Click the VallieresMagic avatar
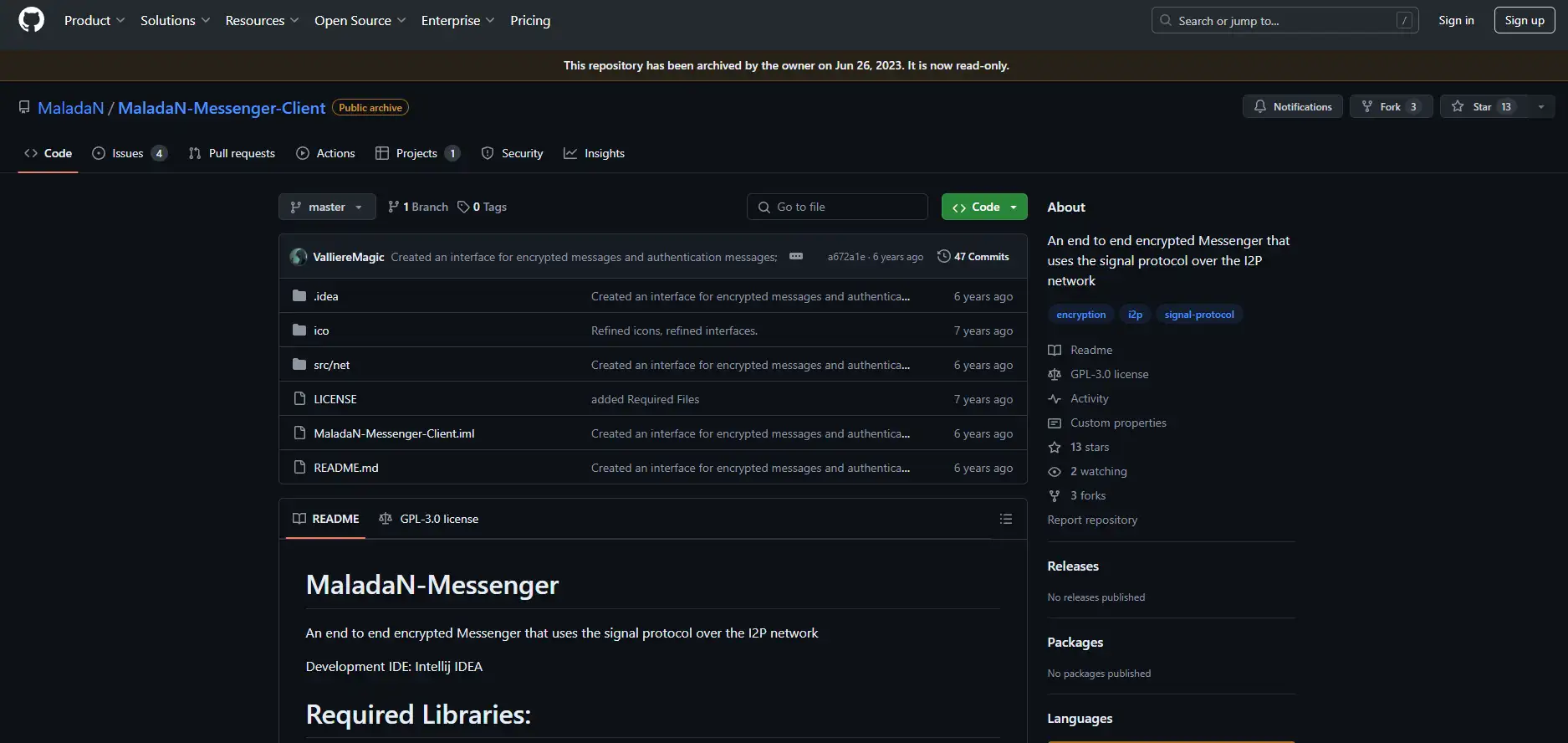 [299, 257]
